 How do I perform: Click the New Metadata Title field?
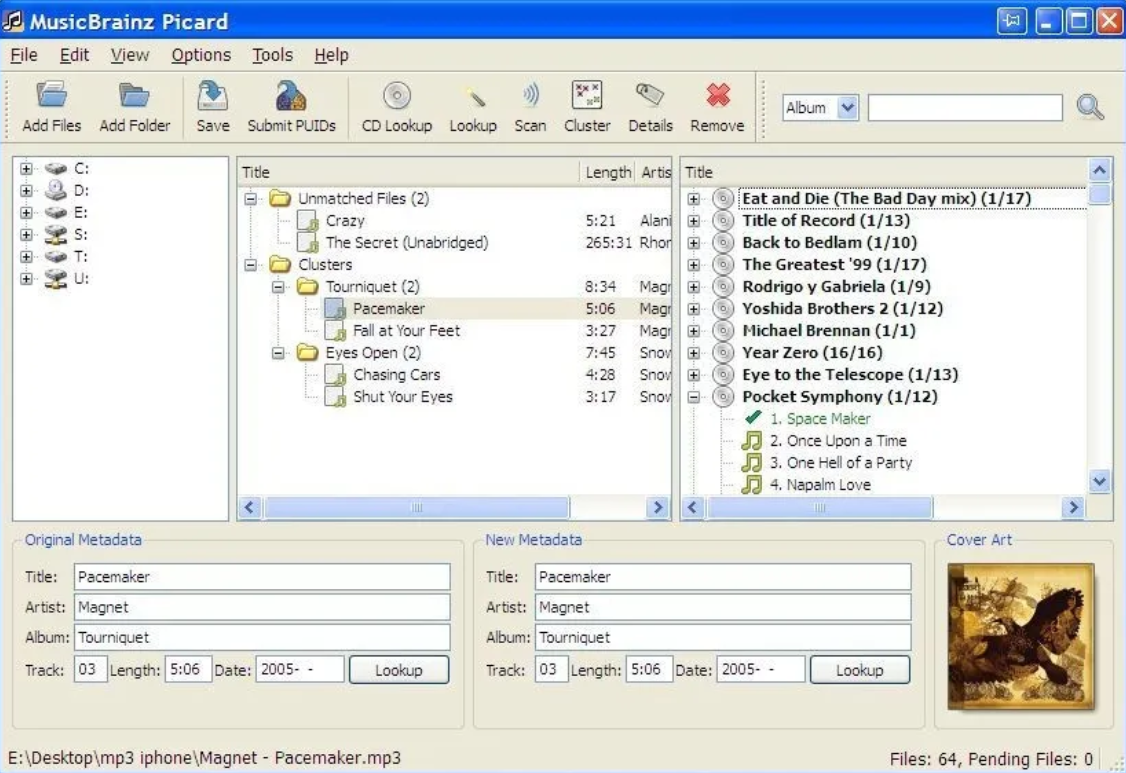point(722,577)
